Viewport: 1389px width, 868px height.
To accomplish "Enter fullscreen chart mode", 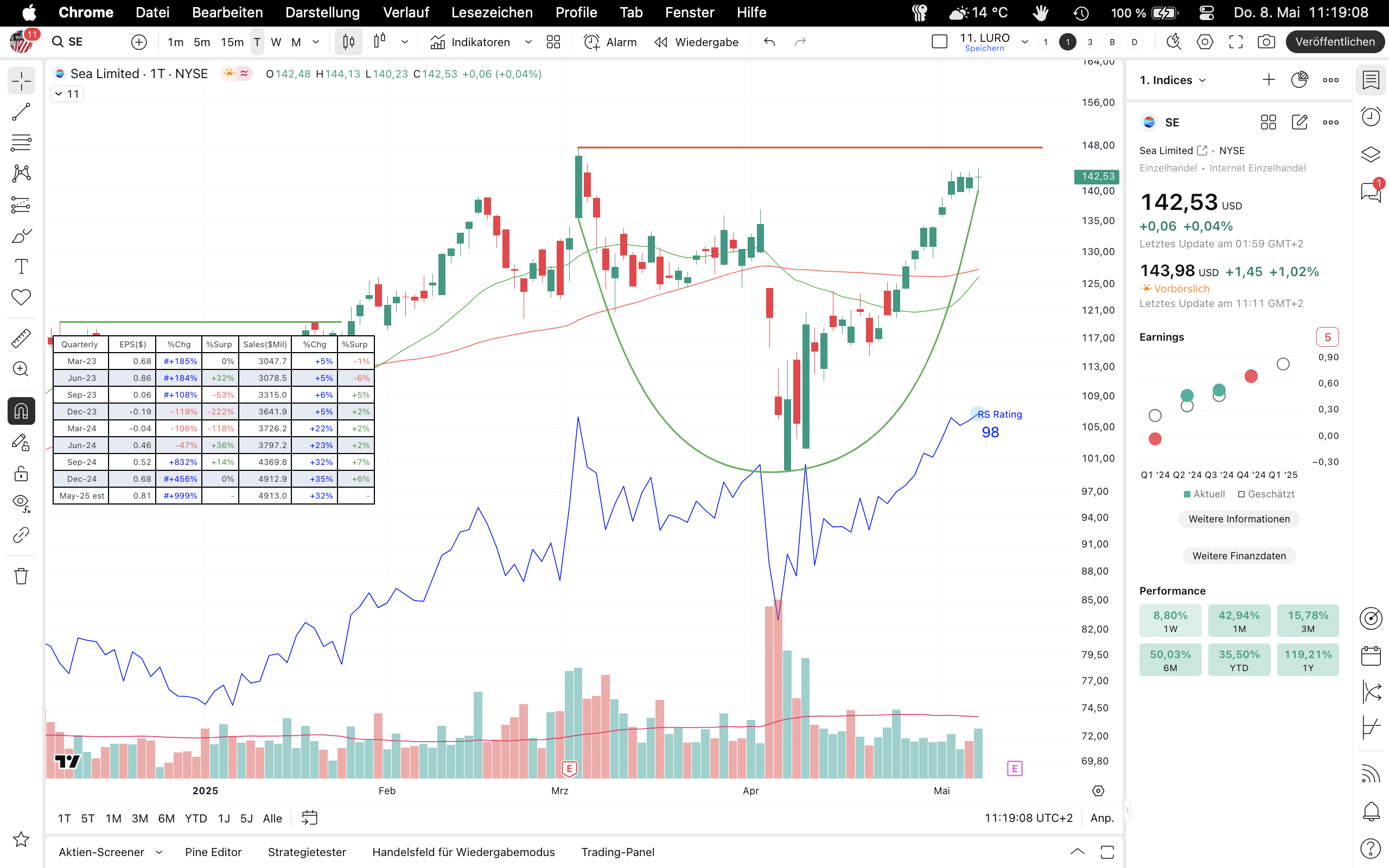I will (x=1236, y=42).
